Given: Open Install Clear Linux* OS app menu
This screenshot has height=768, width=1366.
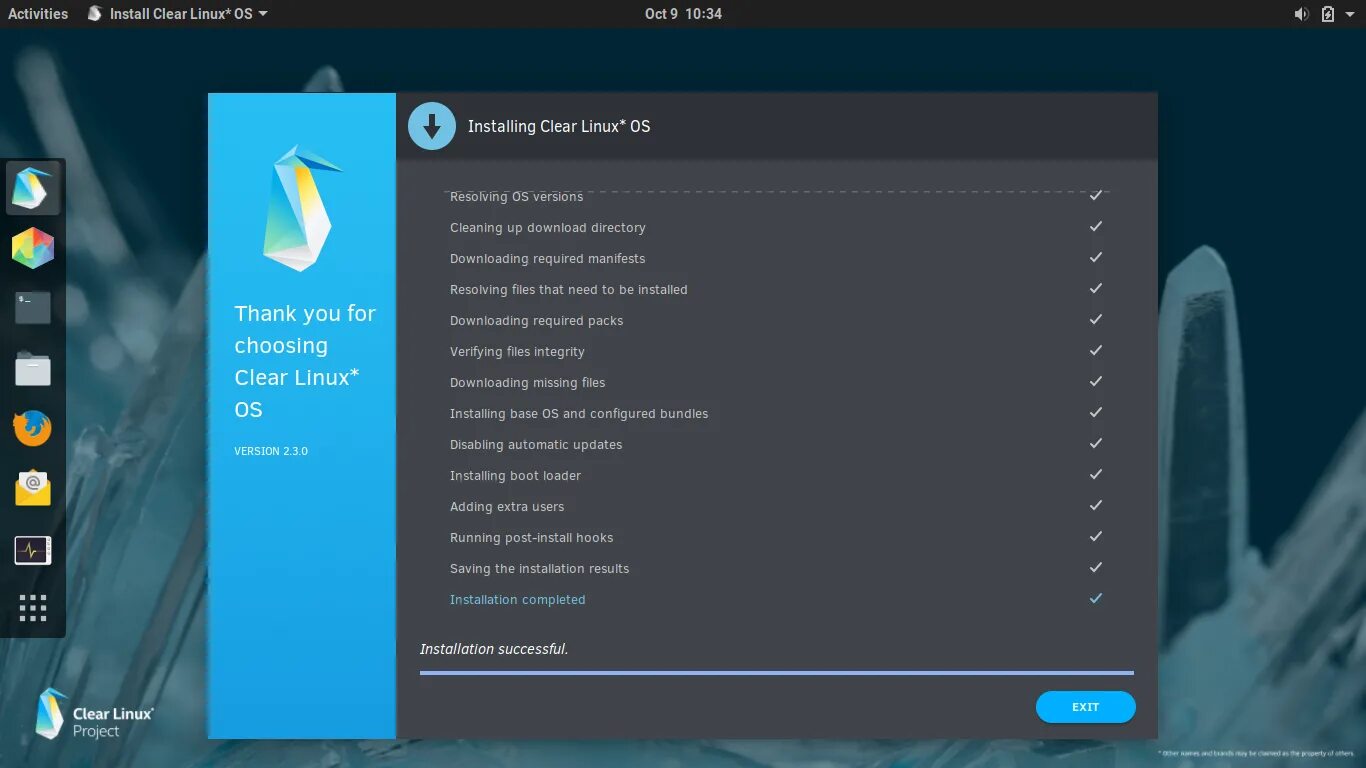Looking at the screenshot, I should (178, 14).
